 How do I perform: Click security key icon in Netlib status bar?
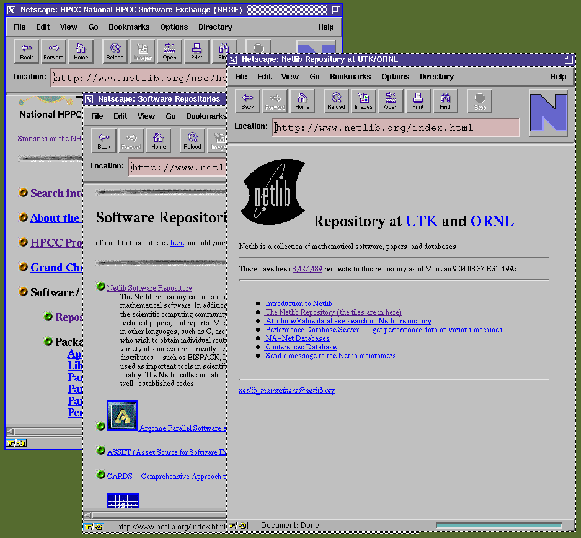pyautogui.click(x=238, y=525)
